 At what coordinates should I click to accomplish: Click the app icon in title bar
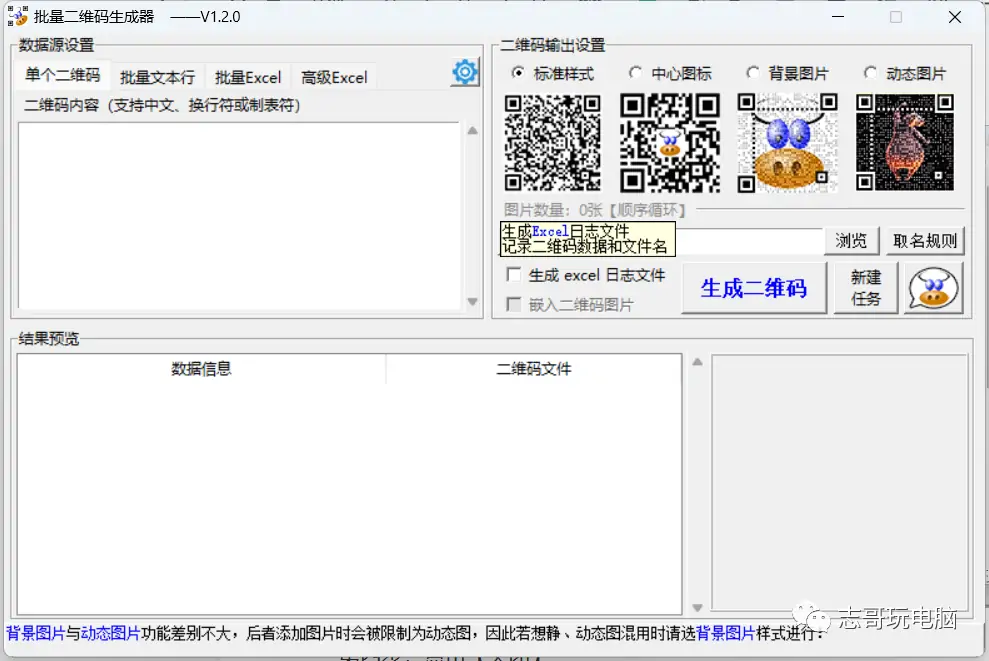pos(17,17)
